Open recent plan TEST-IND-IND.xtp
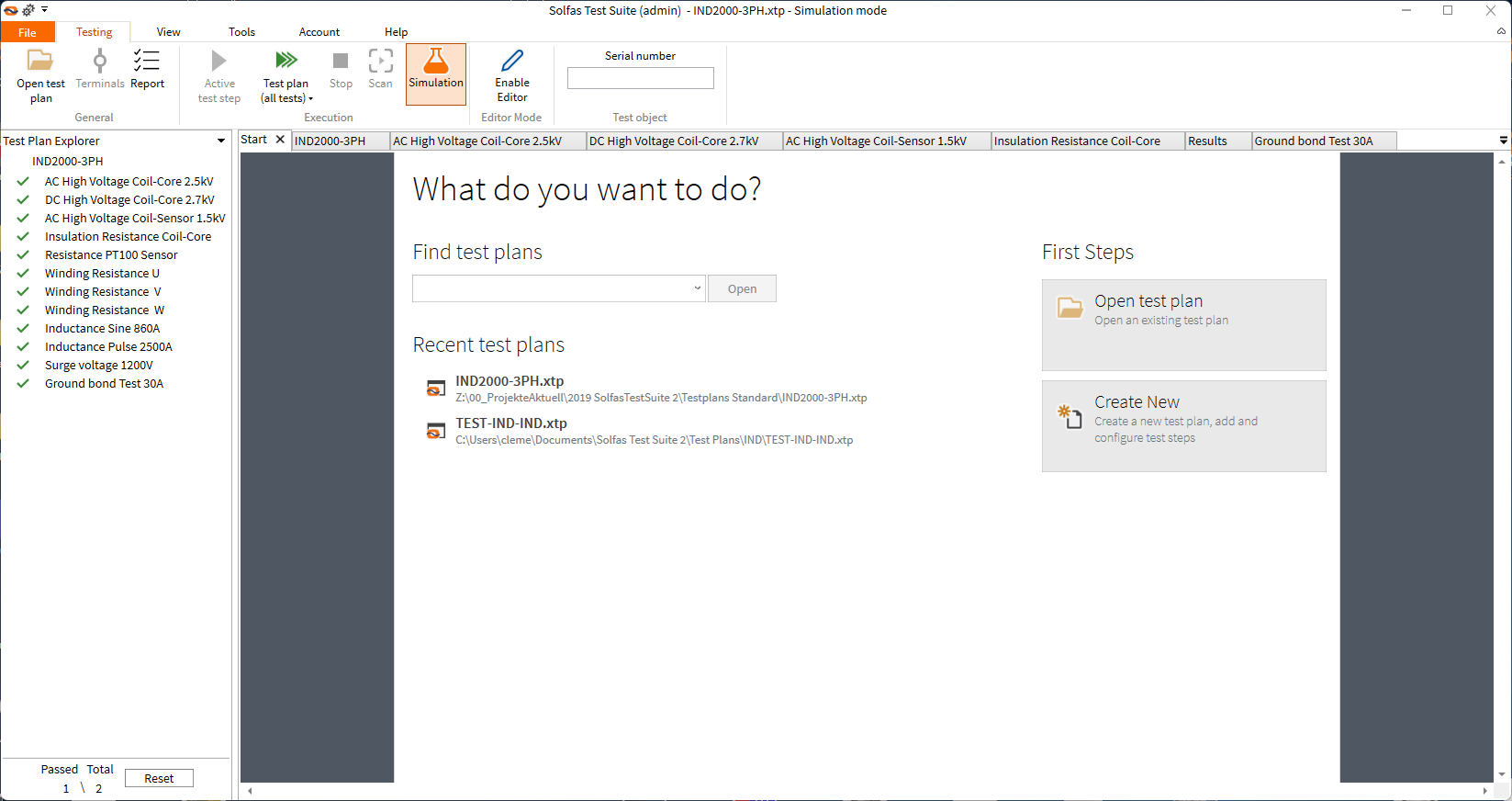This screenshot has height=801, width=1512. (x=511, y=423)
